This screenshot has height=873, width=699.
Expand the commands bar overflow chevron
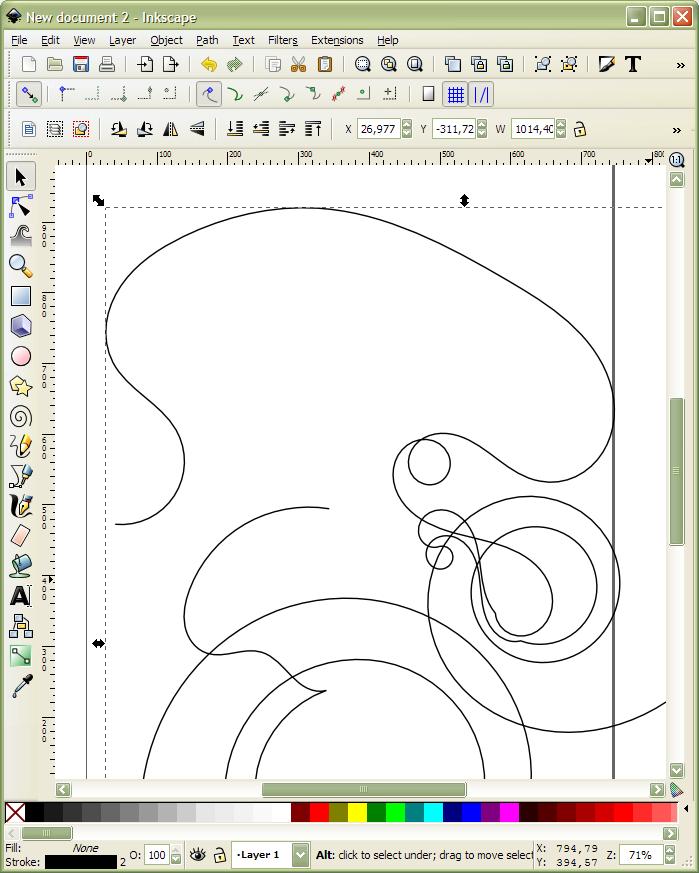680,64
